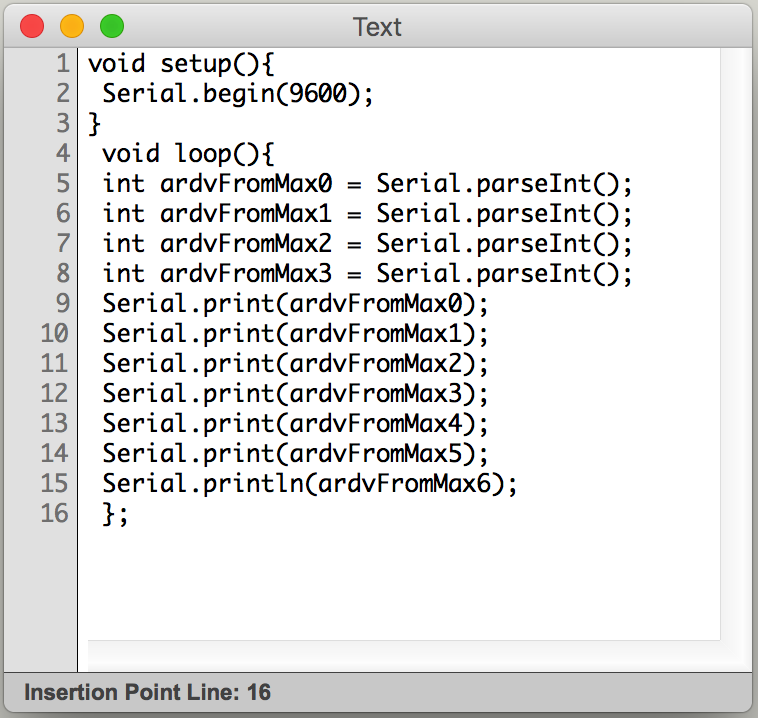Image resolution: width=758 pixels, height=718 pixels.
Task: Click the horizontal scrollbar track at bottom
Action: tap(404, 656)
